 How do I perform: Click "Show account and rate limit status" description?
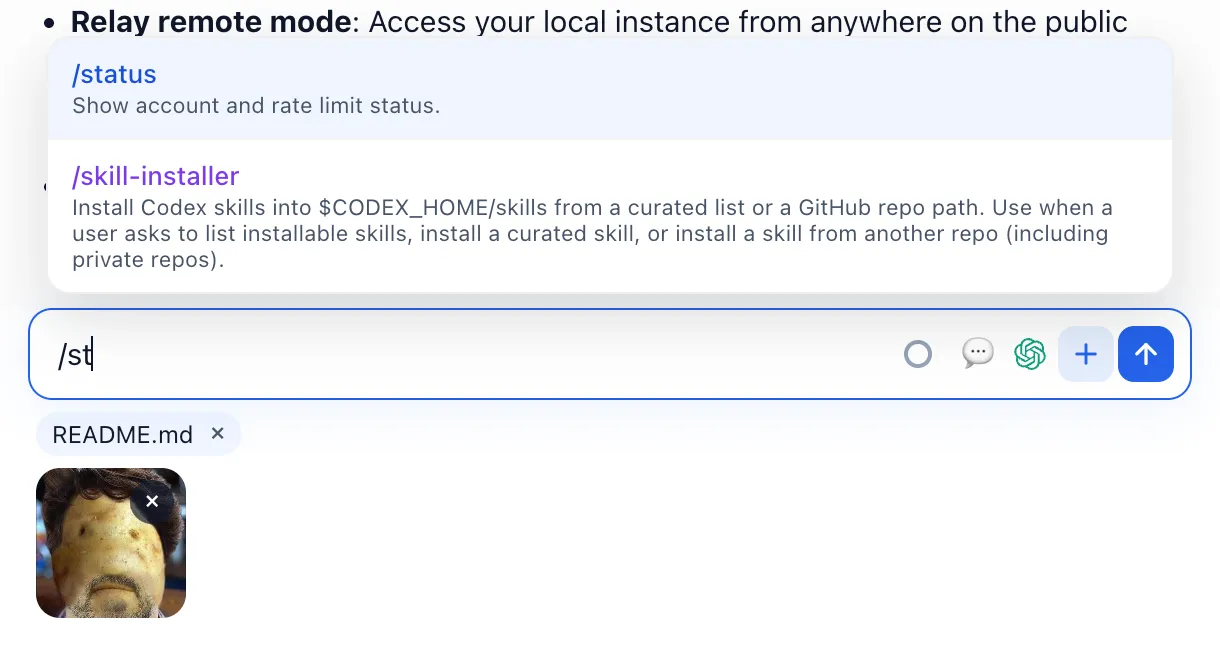pos(256,105)
